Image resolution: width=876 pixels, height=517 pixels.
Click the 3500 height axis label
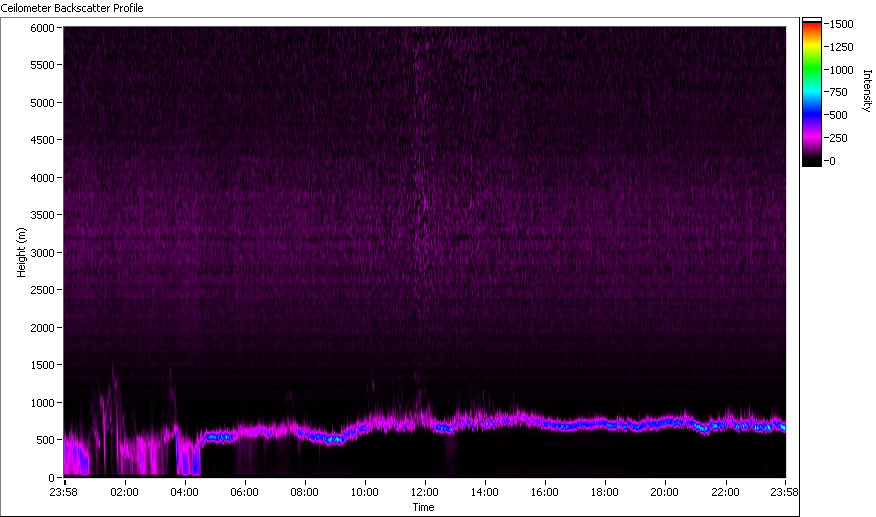tap(42, 215)
